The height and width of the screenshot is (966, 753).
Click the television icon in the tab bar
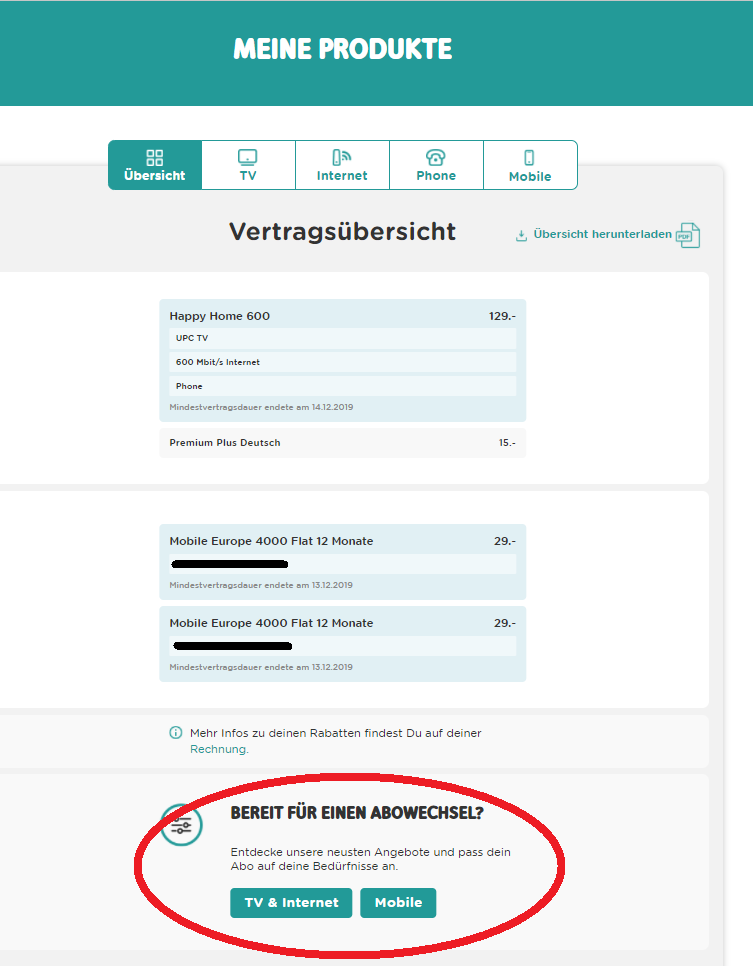point(248,158)
